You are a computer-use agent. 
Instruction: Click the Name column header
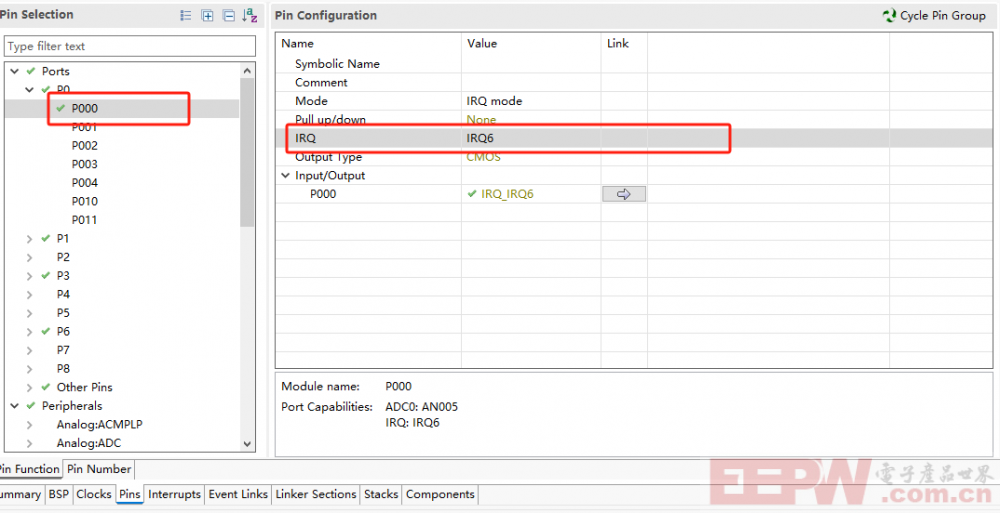[297, 43]
